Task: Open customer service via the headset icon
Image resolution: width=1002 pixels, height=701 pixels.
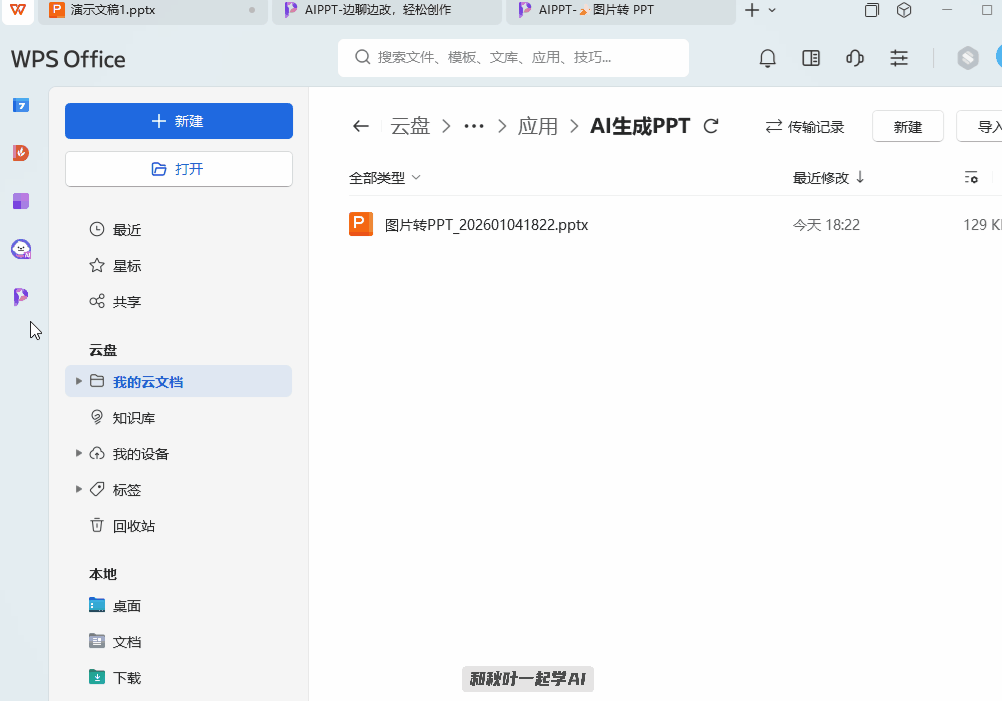Action: pyautogui.click(x=855, y=58)
